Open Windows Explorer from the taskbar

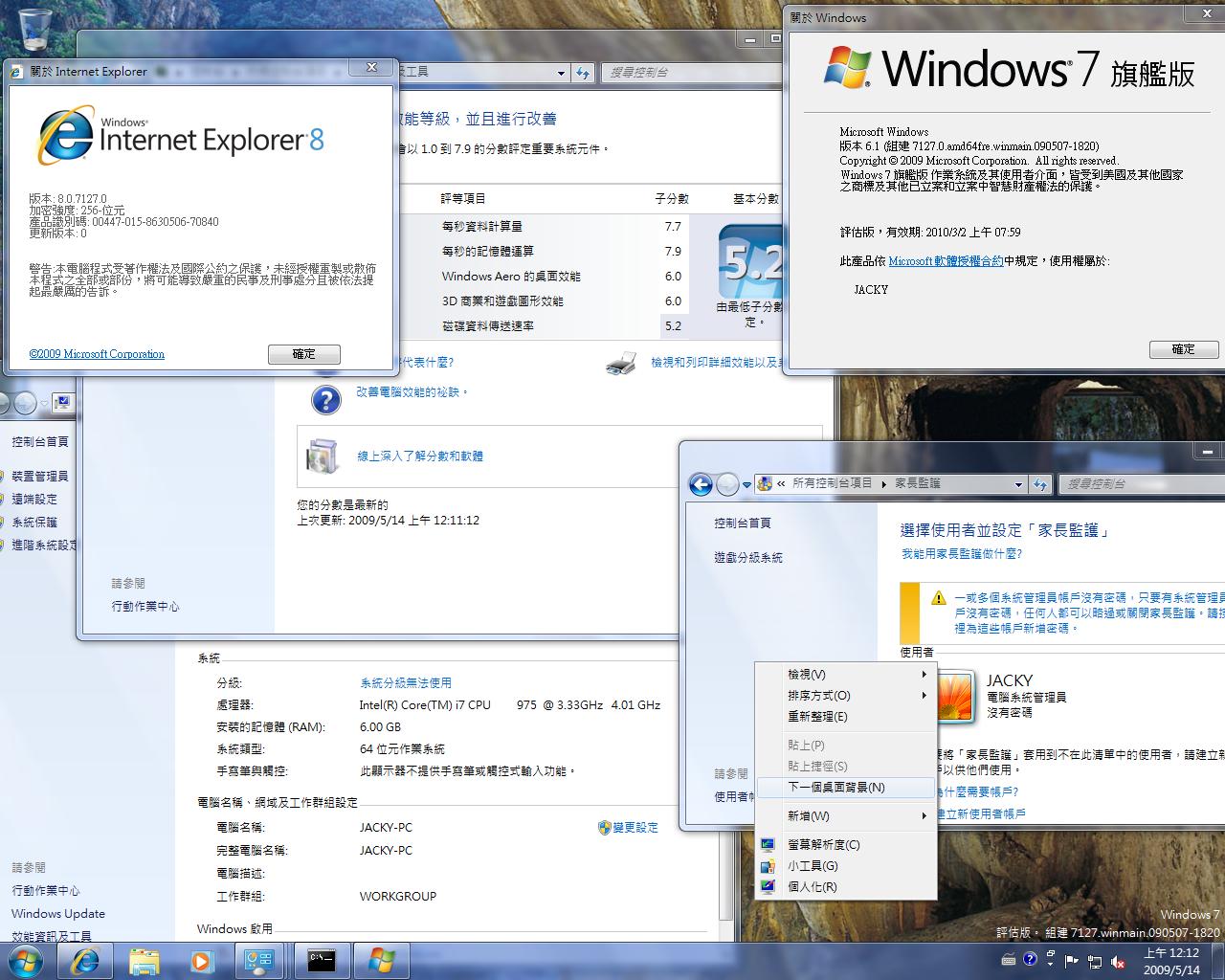pyautogui.click(x=145, y=961)
